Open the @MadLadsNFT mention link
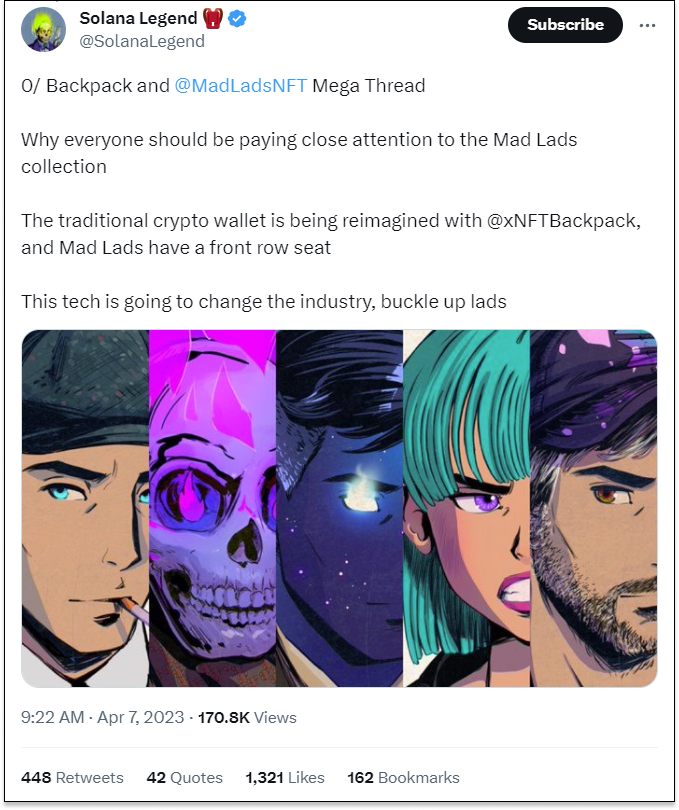Viewport: 679px width, 810px height. 241,85
